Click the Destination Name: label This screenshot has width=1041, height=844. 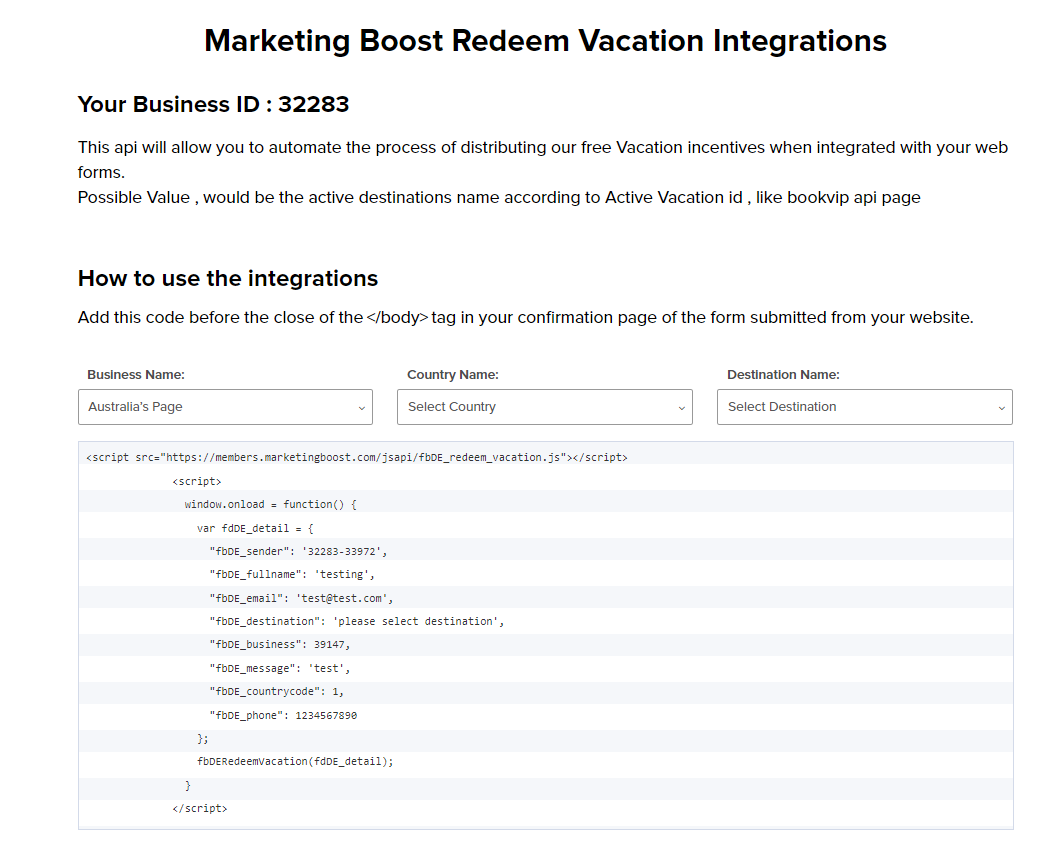pyautogui.click(x=783, y=375)
